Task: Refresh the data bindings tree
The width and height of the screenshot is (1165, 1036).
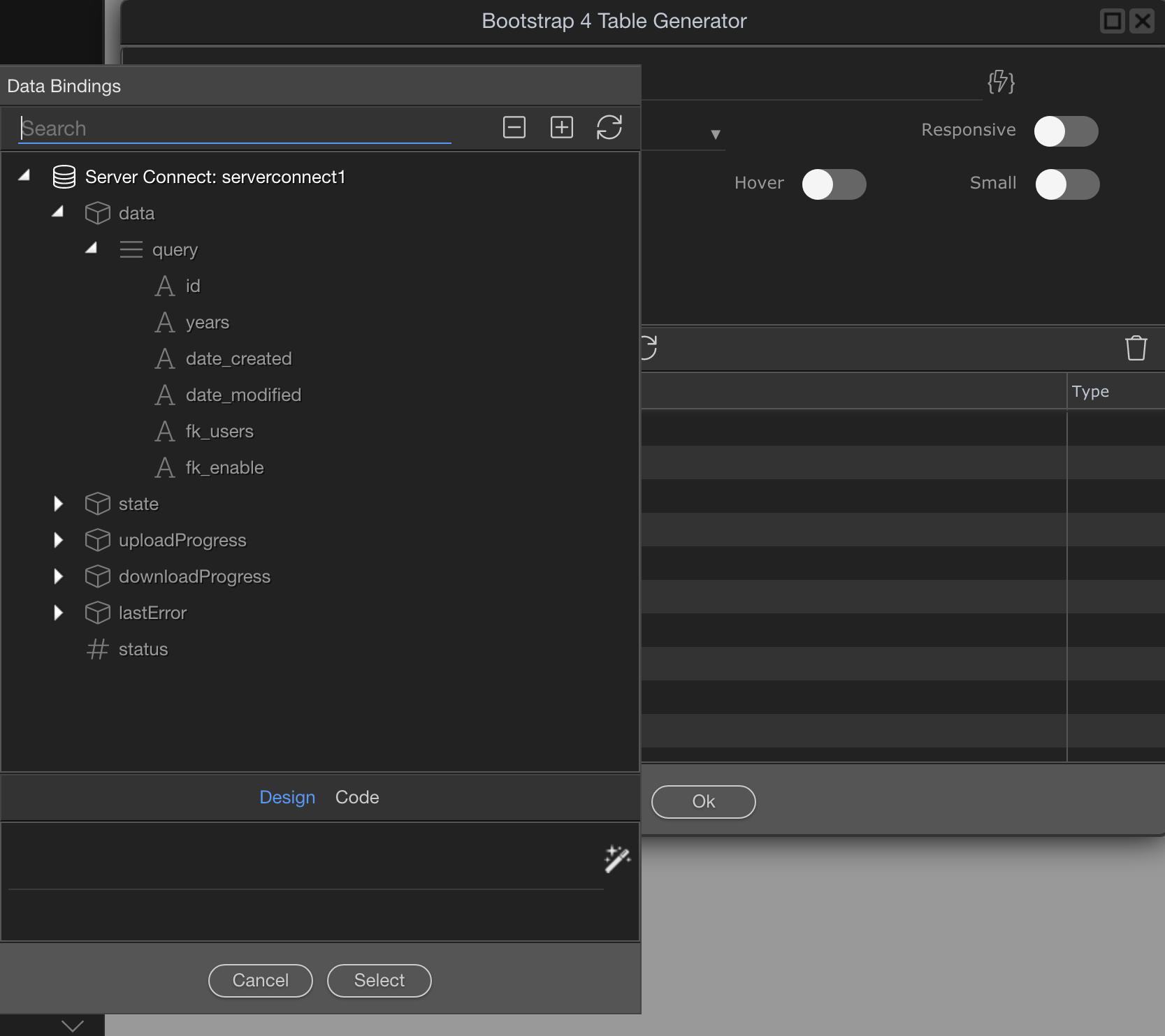Action: (x=609, y=127)
